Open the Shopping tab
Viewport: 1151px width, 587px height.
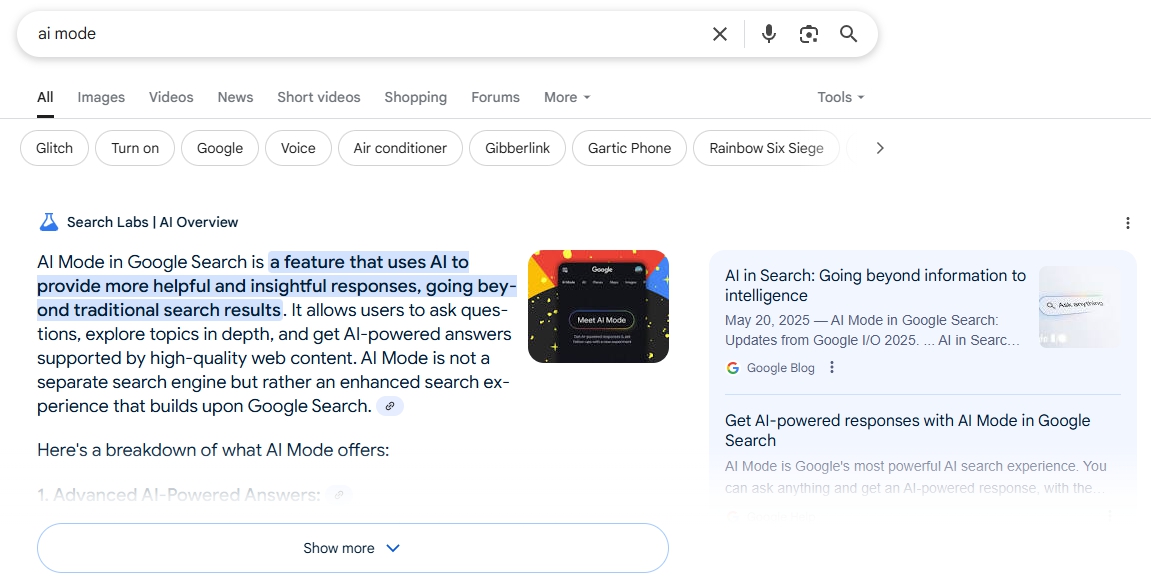click(415, 97)
